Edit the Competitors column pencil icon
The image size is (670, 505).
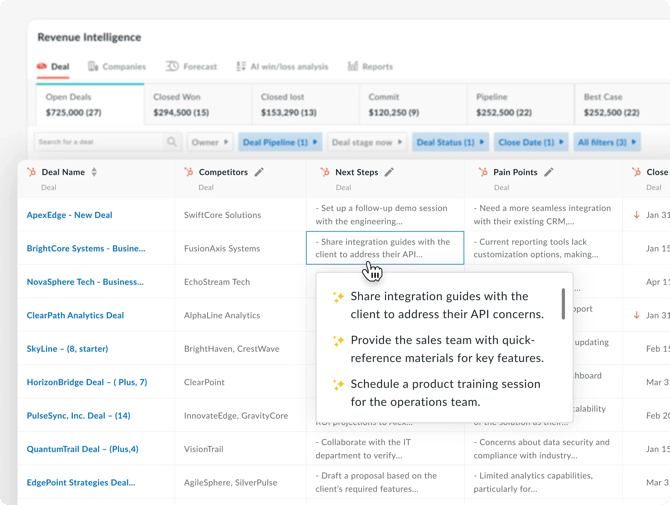(259, 172)
